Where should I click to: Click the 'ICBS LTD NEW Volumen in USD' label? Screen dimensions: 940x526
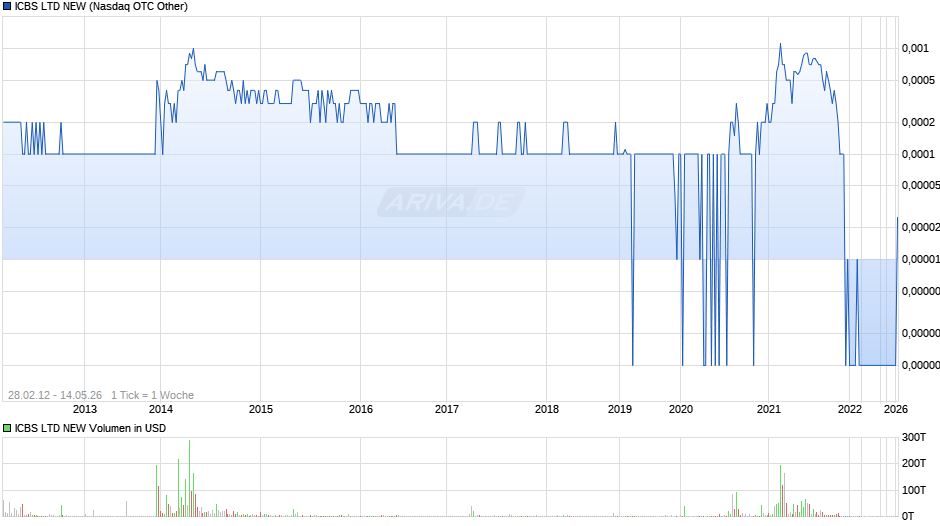tap(91, 428)
